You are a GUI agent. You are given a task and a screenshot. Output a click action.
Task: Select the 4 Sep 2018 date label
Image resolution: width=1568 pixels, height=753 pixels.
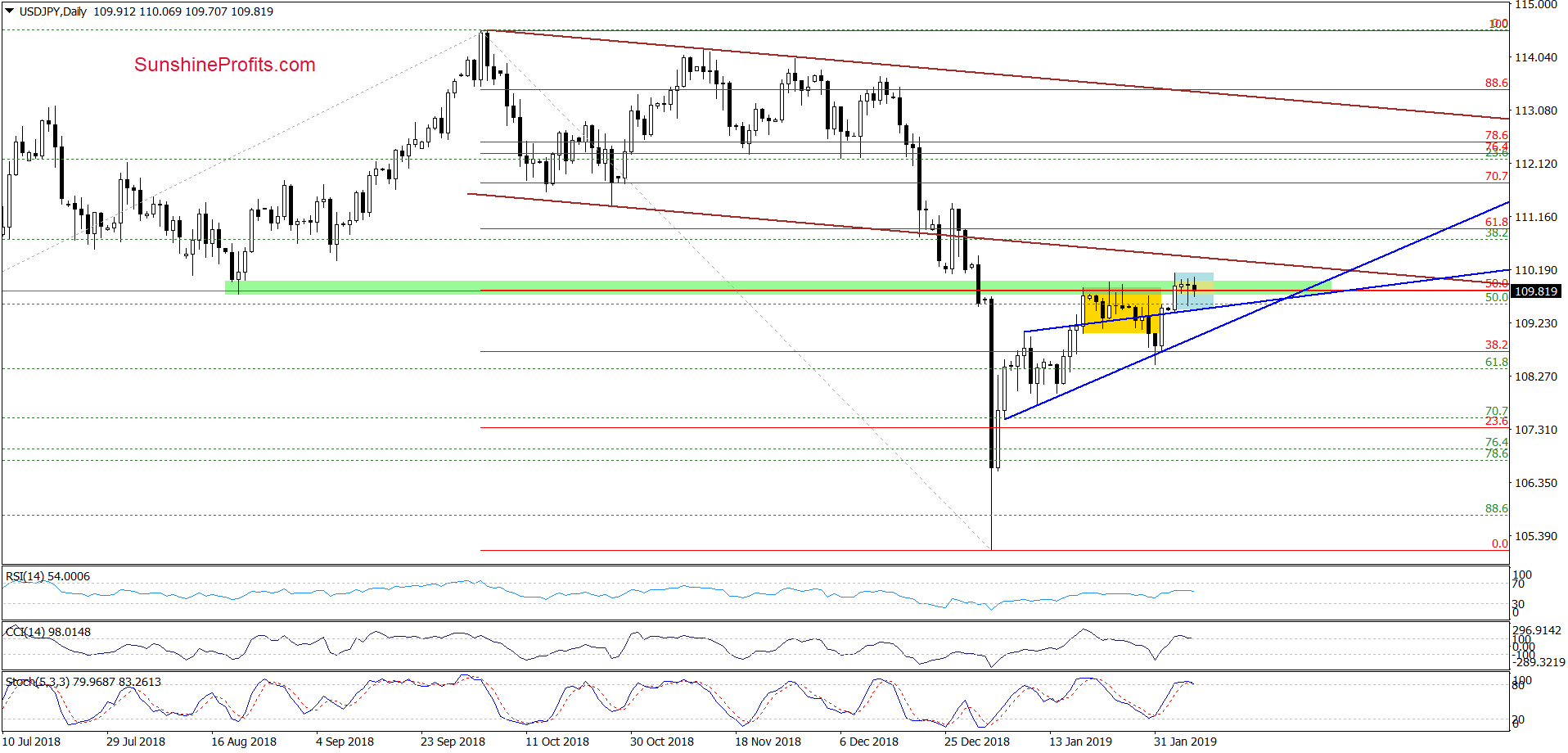click(x=345, y=742)
